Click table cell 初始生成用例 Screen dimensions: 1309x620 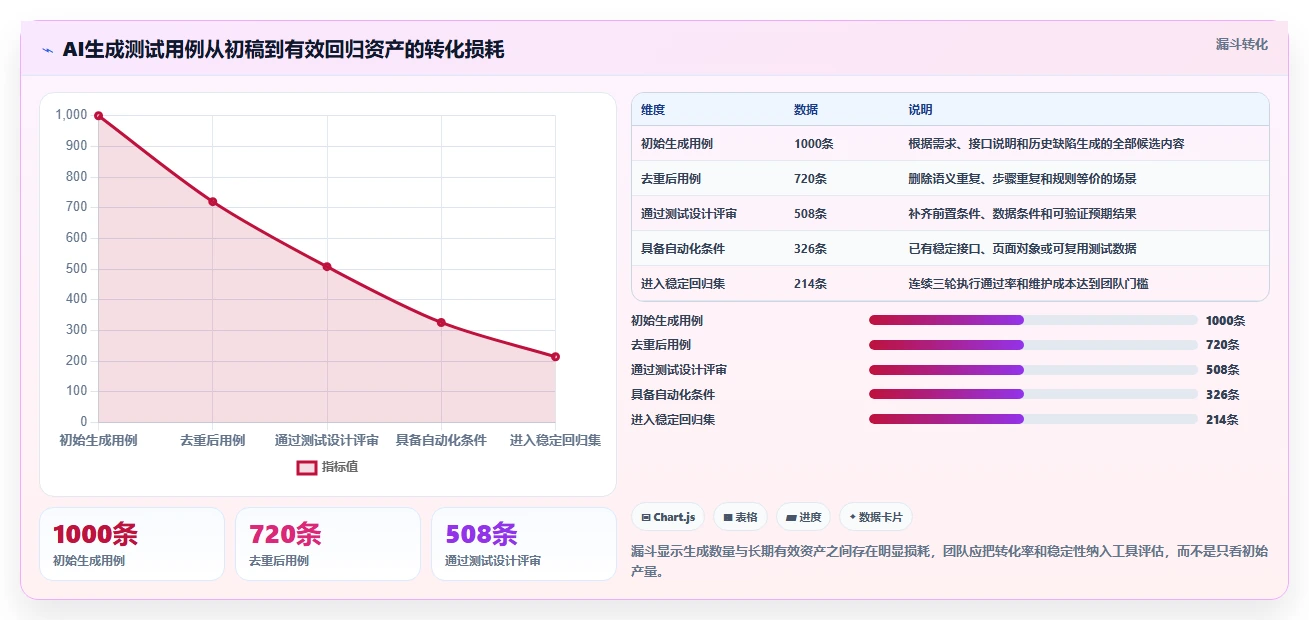pyautogui.click(x=677, y=144)
